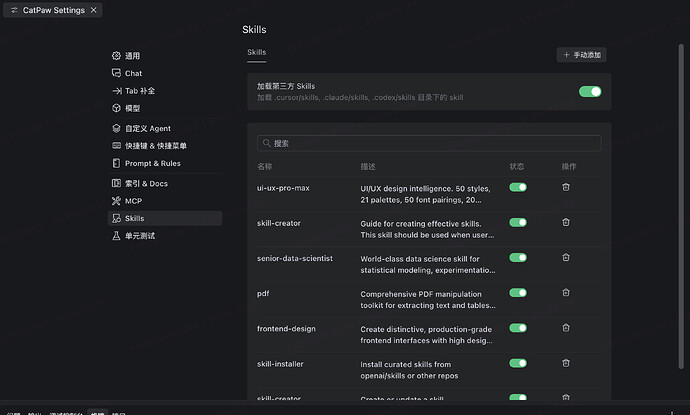Click the 状态 column header

(517, 166)
